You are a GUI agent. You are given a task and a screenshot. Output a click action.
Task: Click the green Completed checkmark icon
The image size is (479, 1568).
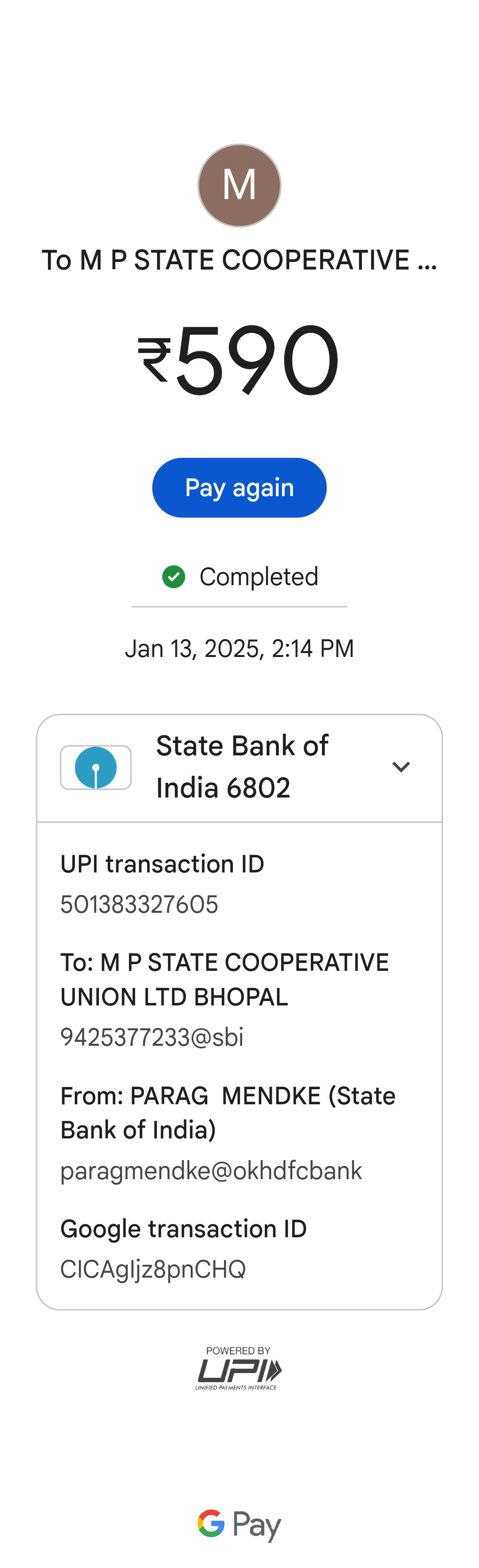(x=173, y=576)
